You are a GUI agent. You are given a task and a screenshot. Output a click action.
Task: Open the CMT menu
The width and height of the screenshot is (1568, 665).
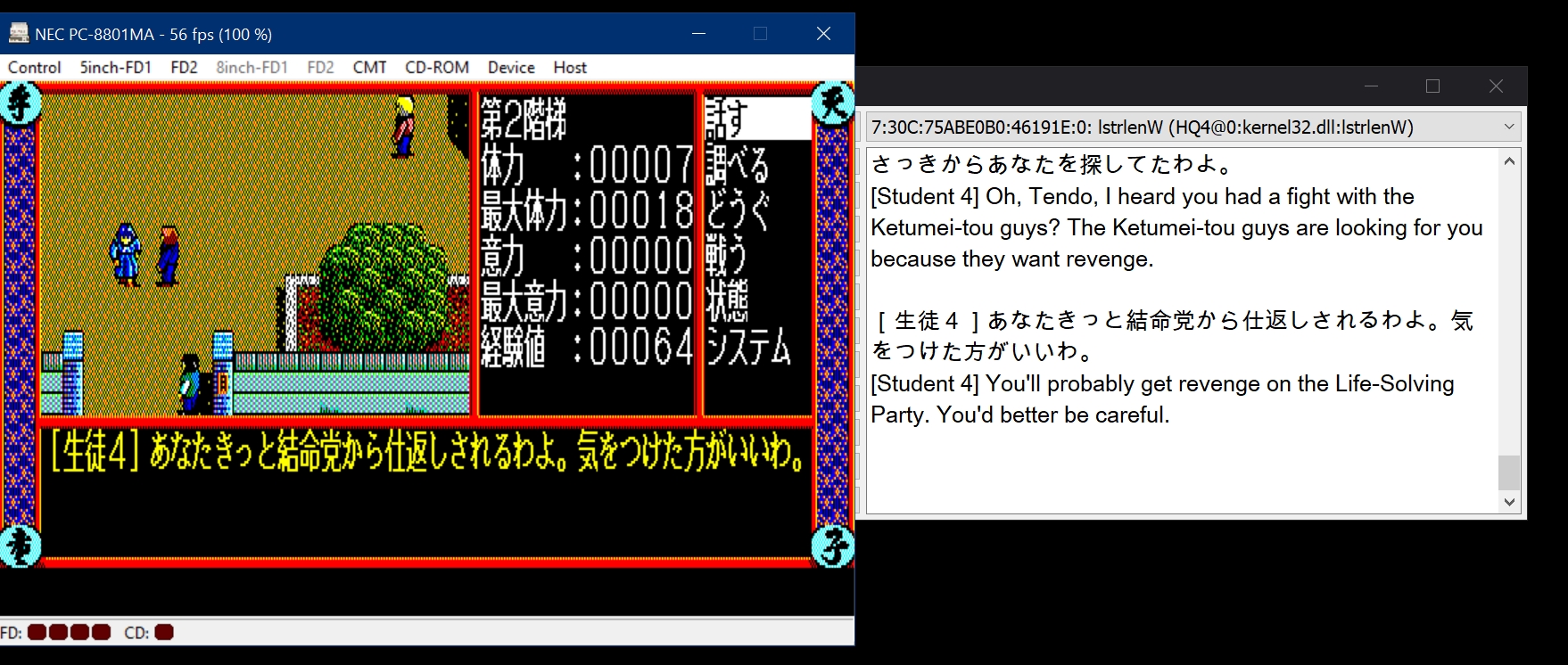(x=369, y=68)
